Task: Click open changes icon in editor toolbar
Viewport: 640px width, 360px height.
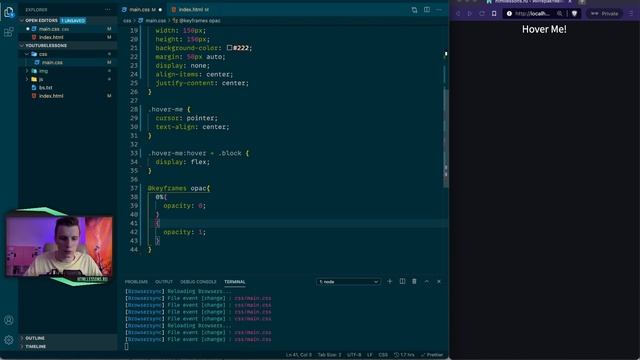Action: pos(414,10)
